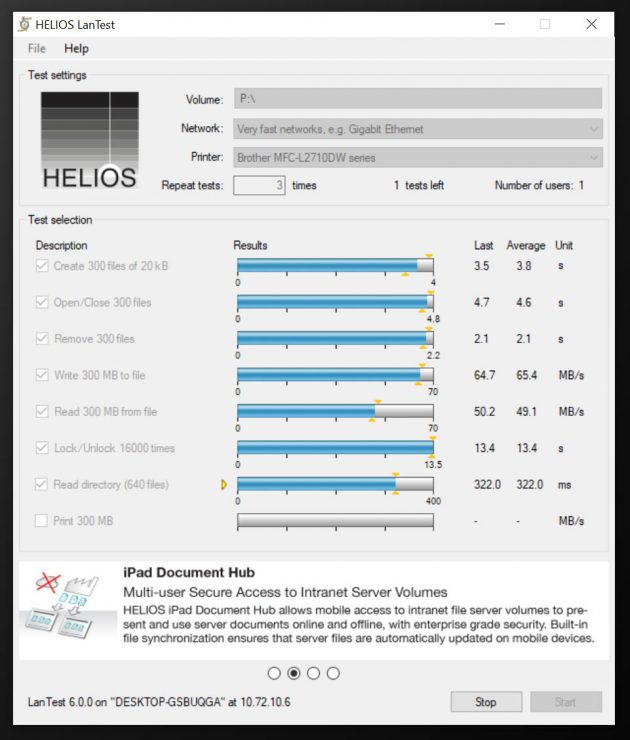Click the disabled Start button

(x=566, y=702)
